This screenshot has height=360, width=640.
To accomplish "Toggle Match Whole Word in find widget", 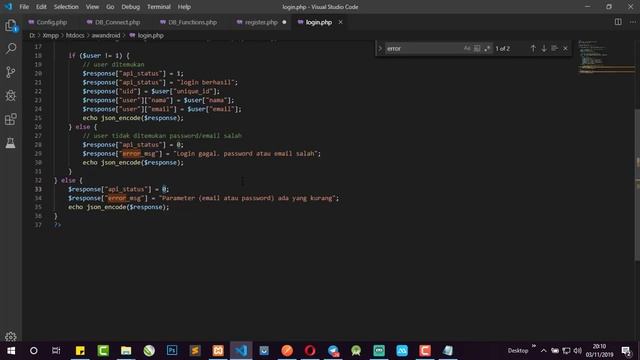I will pos(477,48).
